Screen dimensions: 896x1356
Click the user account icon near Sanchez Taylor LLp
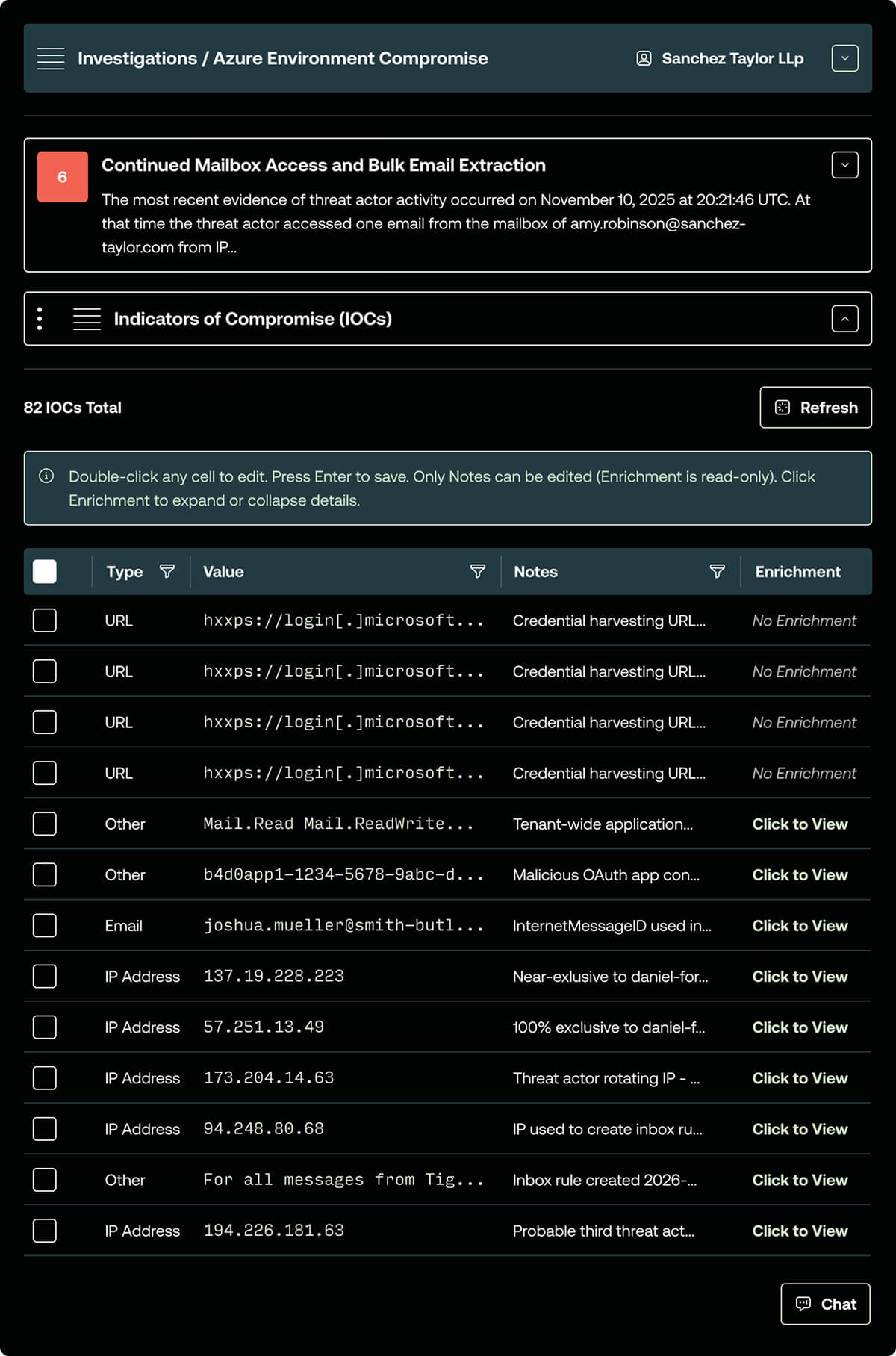(x=644, y=58)
